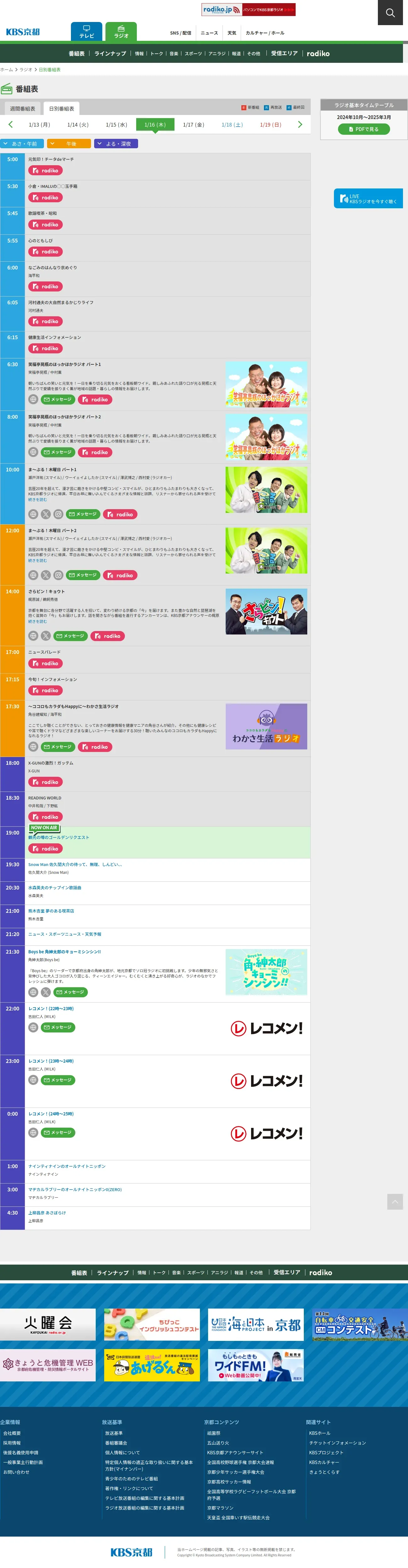Open globe icon for Boys be 角紳太郎 show
This screenshot has width=408, height=1568.
coord(34,992)
